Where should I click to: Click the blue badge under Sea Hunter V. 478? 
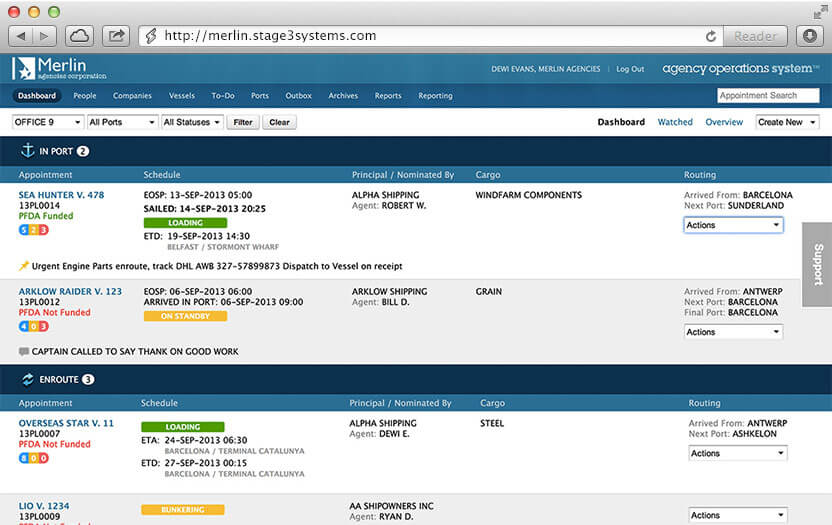(24, 229)
